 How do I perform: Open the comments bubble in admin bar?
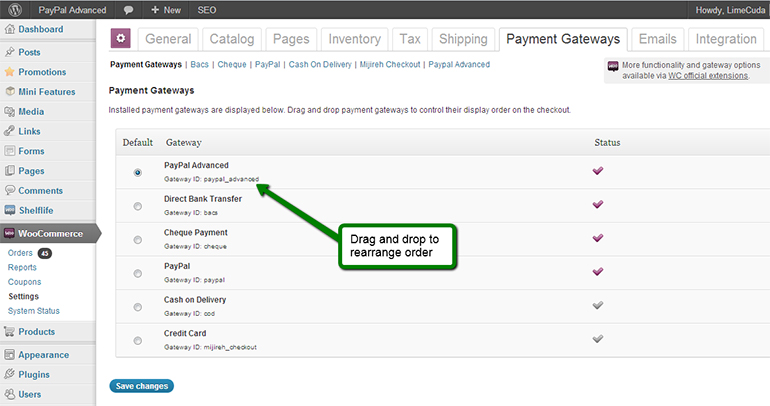(129, 9)
